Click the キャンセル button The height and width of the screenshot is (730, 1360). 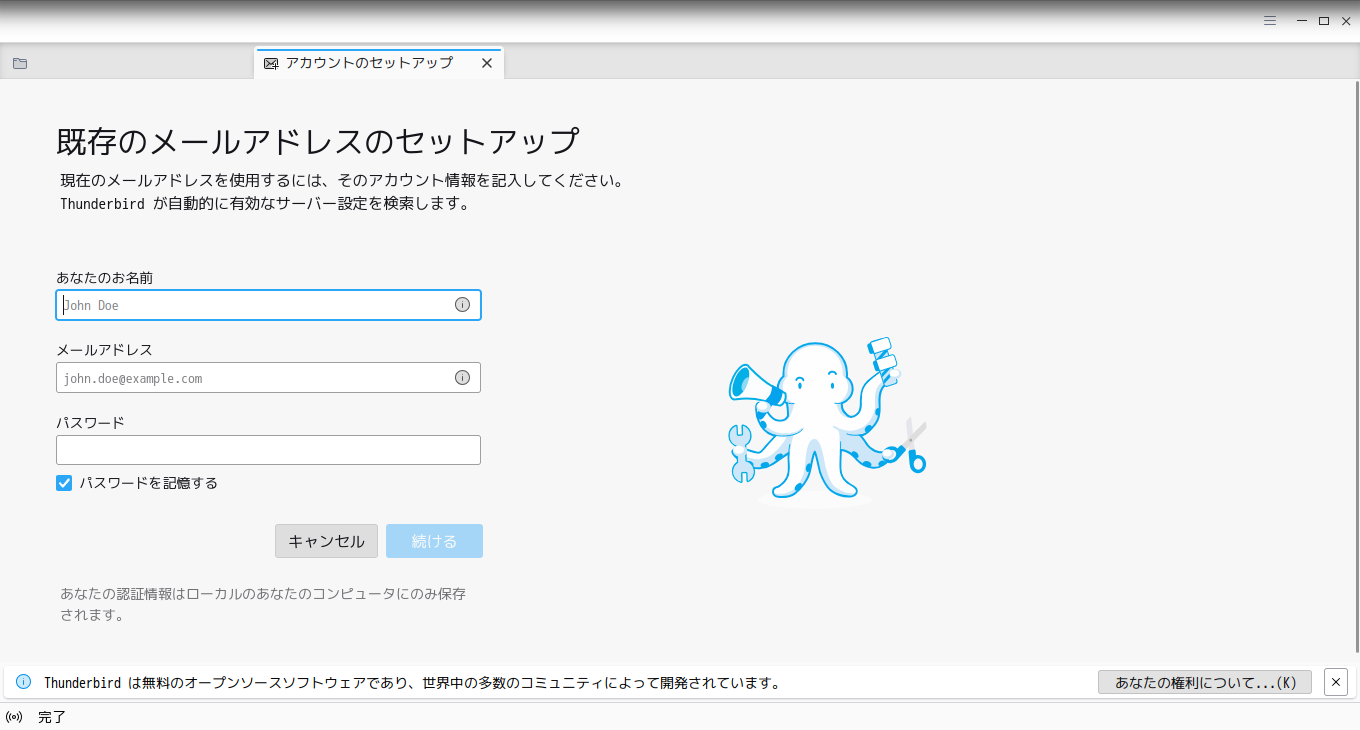pos(326,541)
